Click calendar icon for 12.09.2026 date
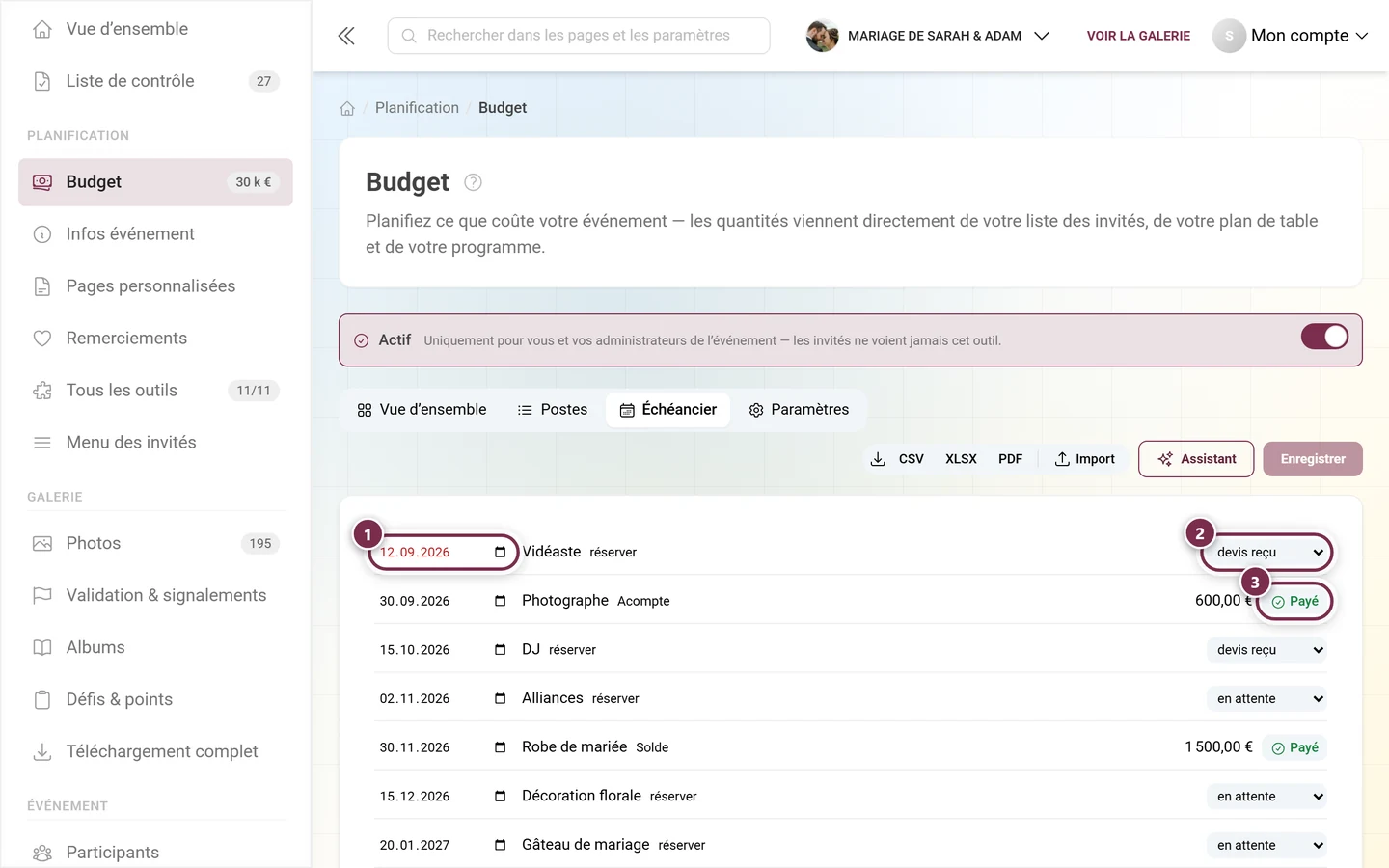Screen dimensions: 1389x868 tap(500, 552)
